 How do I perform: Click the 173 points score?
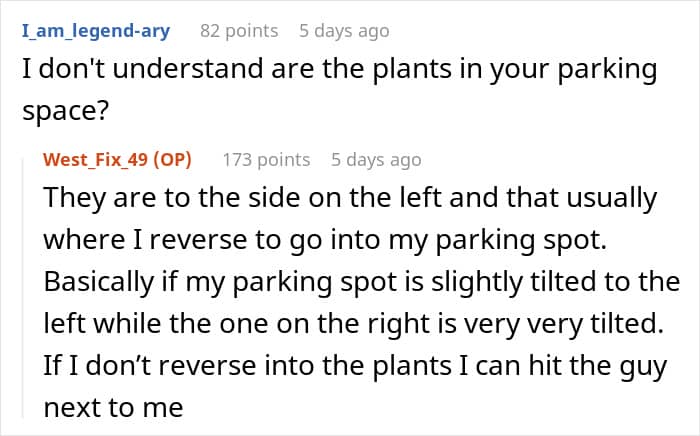point(266,160)
